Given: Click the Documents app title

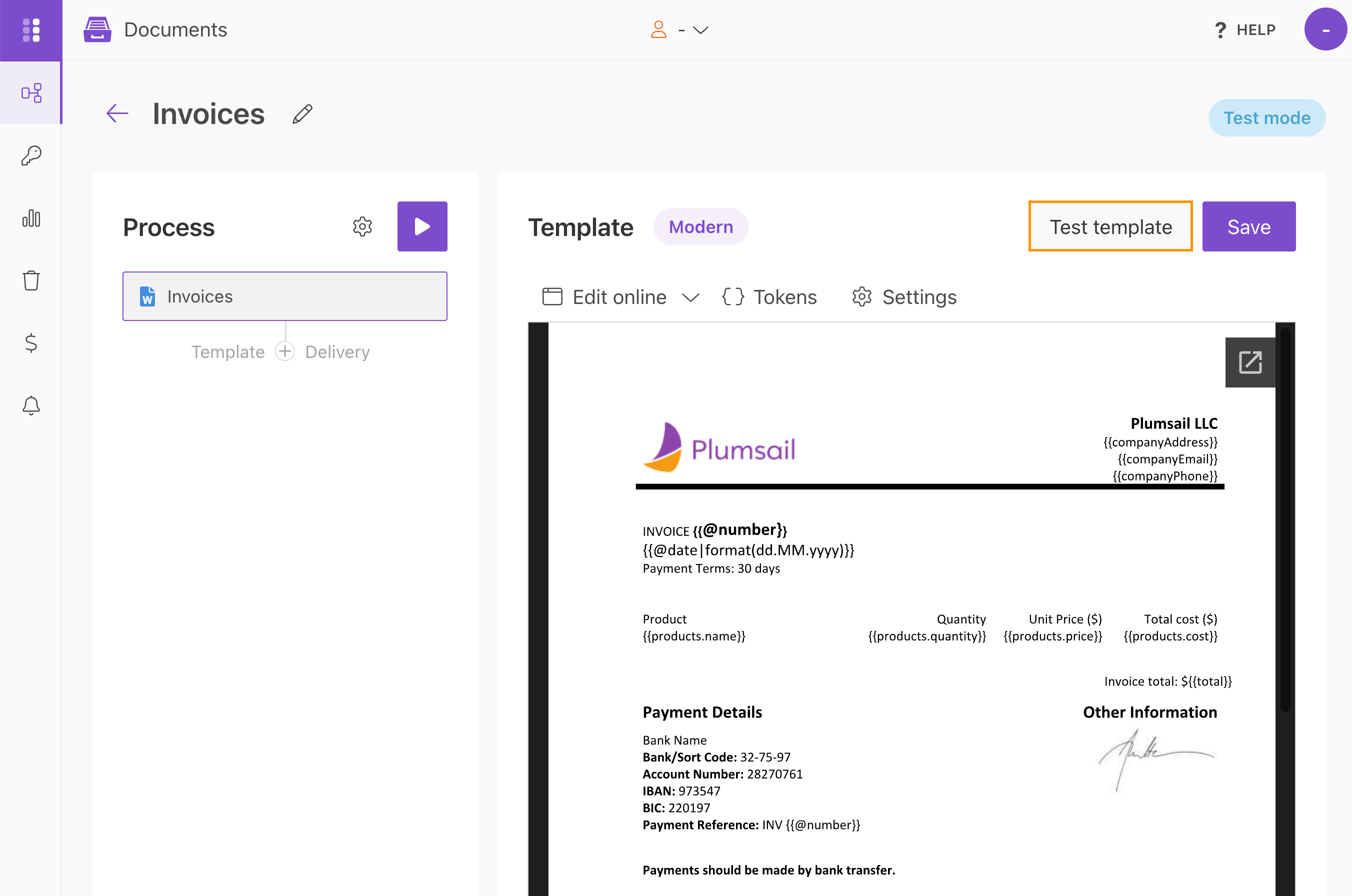Looking at the screenshot, I should click(x=175, y=29).
